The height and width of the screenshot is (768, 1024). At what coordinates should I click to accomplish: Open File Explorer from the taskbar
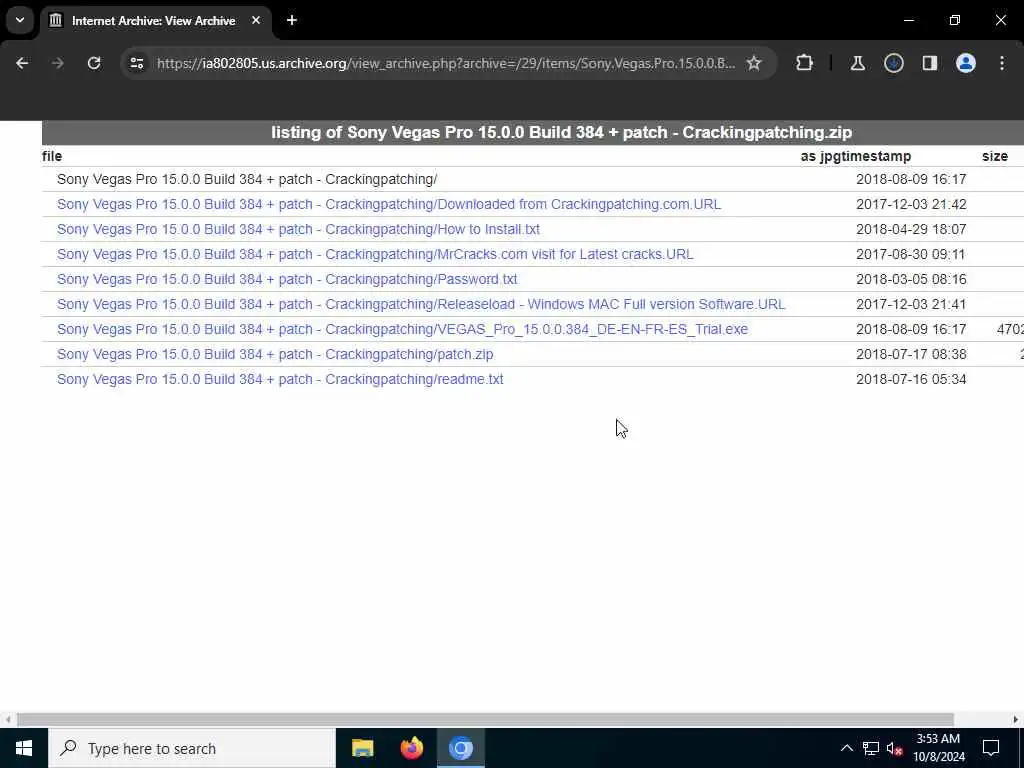362,748
